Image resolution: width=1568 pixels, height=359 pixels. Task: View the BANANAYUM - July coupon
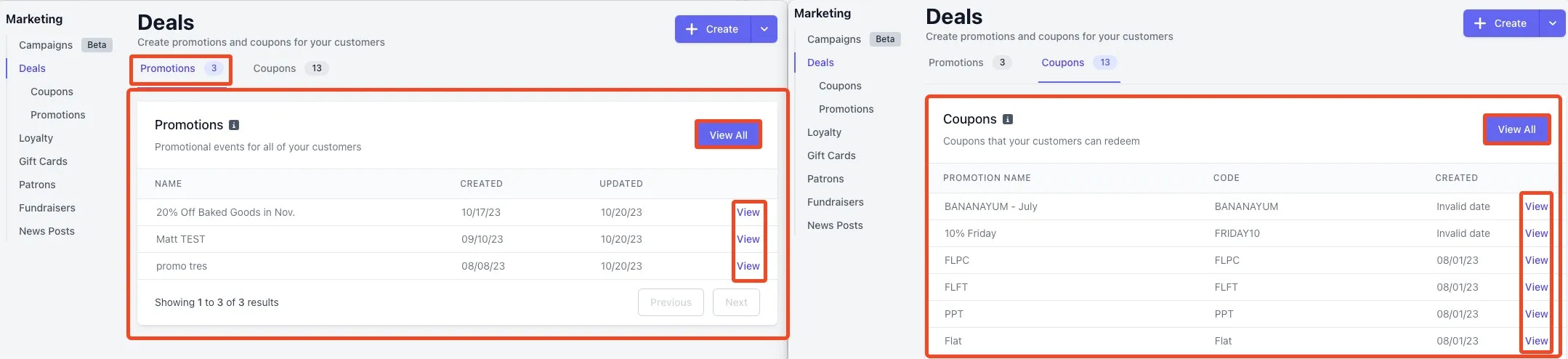pos(1536,206)
